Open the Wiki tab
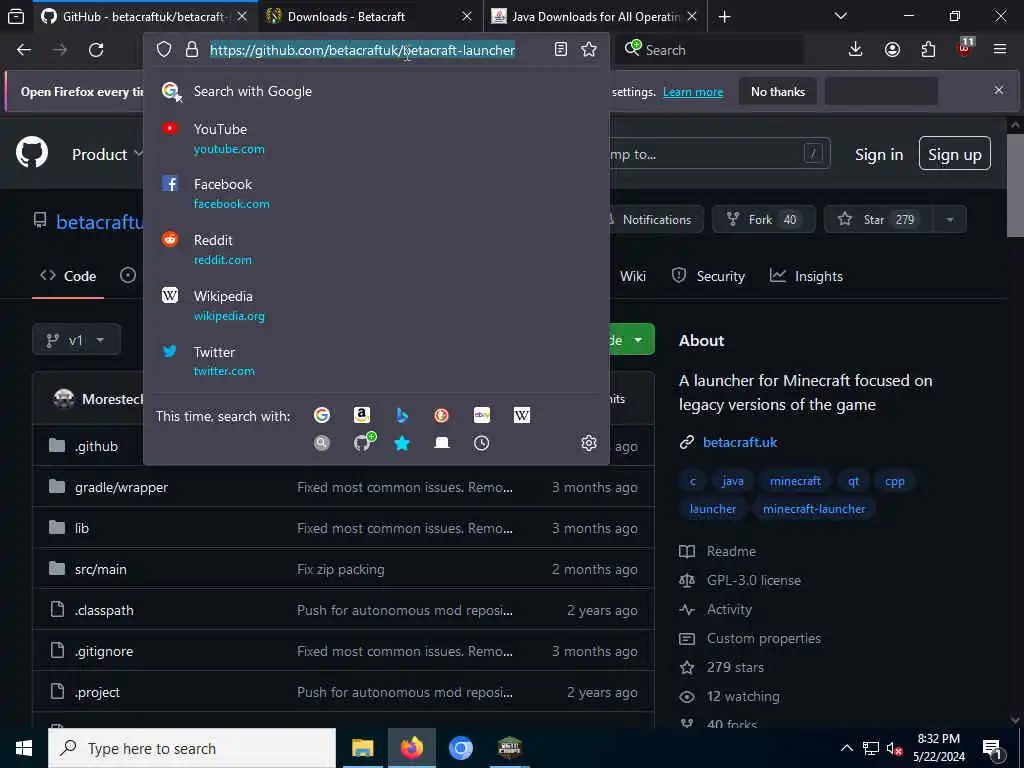 633,276
